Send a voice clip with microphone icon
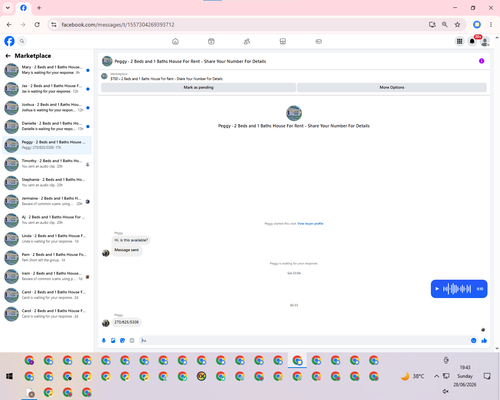The height and width of the screenshot is (400, 500). coord(104,340)
